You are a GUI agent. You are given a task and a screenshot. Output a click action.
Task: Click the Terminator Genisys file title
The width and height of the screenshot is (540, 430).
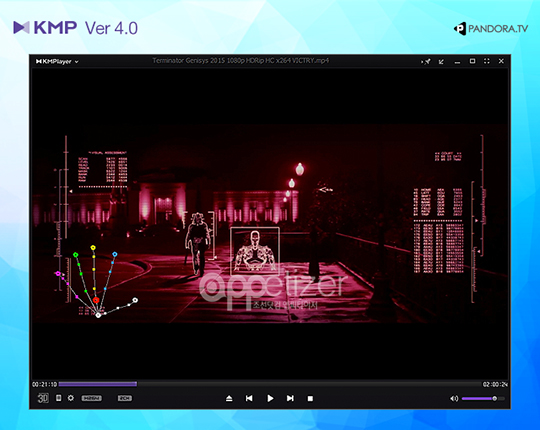coord(240,61)
